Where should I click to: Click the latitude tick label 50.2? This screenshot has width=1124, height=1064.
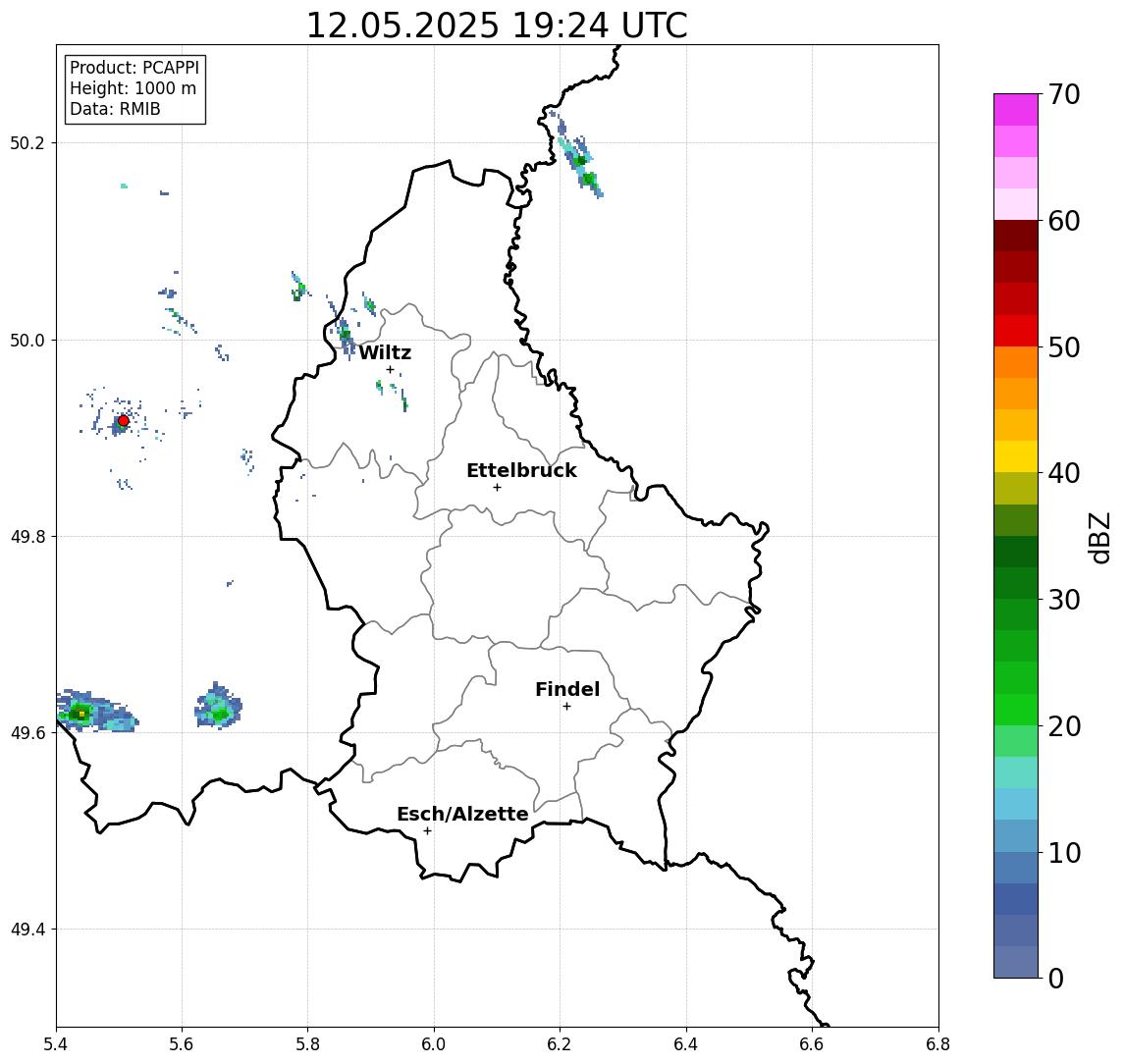click(x=27, y=142)
